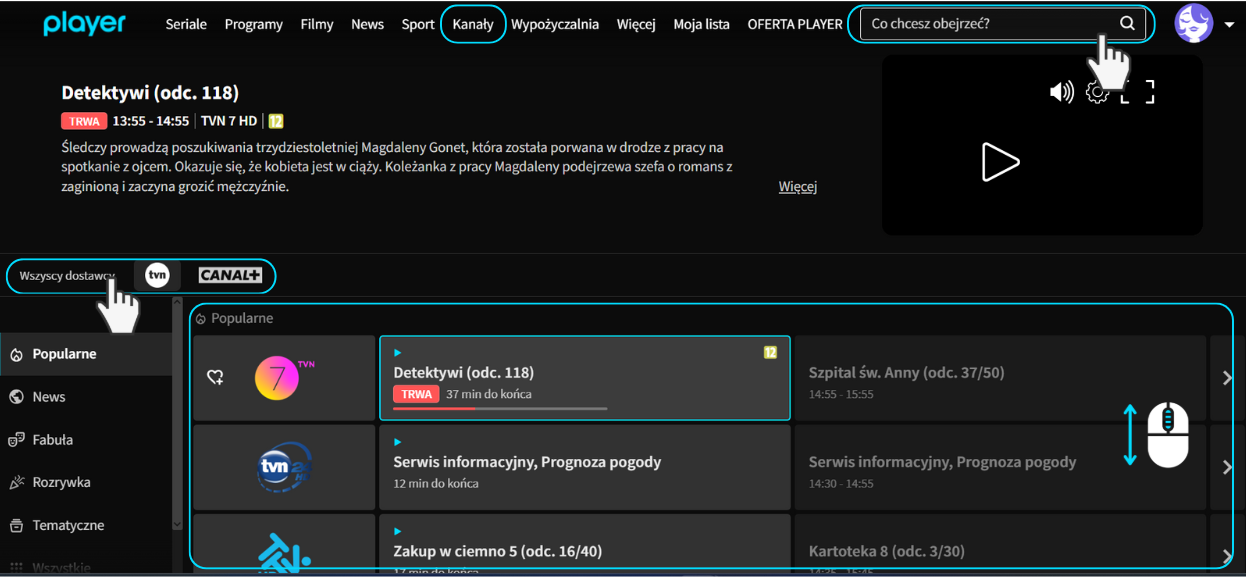This screenshot has height=577, width=1246.
Task: Play the Detektywi video preview
Action: click(999, 162)
